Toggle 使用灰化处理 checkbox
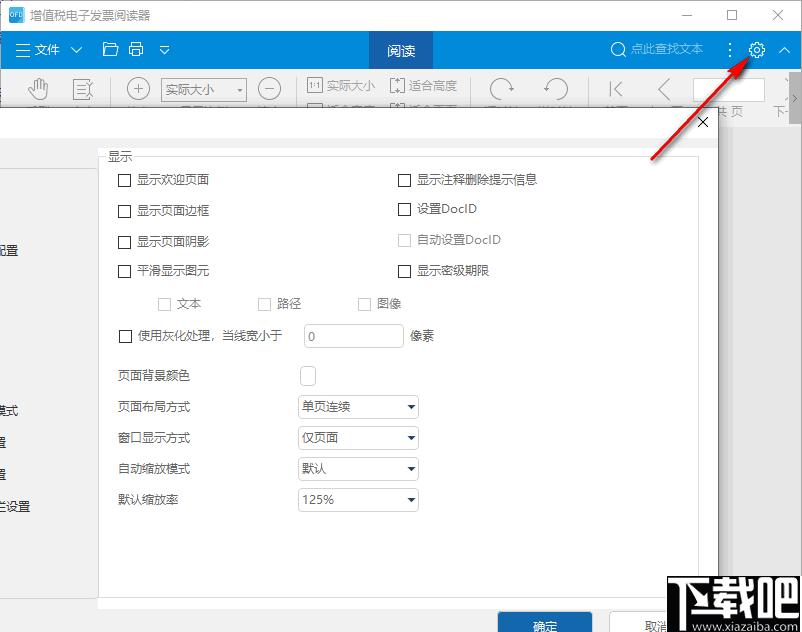 [x=125, y=336]
